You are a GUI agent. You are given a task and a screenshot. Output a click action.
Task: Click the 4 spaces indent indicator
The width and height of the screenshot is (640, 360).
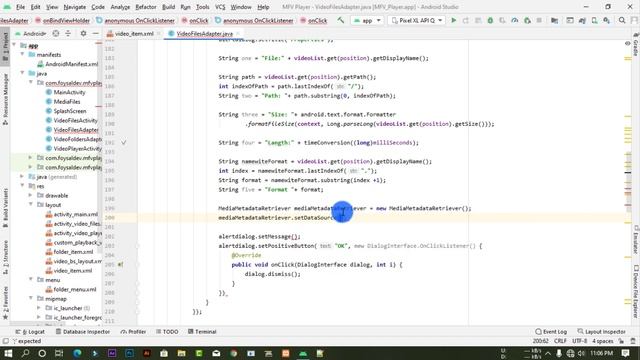[603, 341]
